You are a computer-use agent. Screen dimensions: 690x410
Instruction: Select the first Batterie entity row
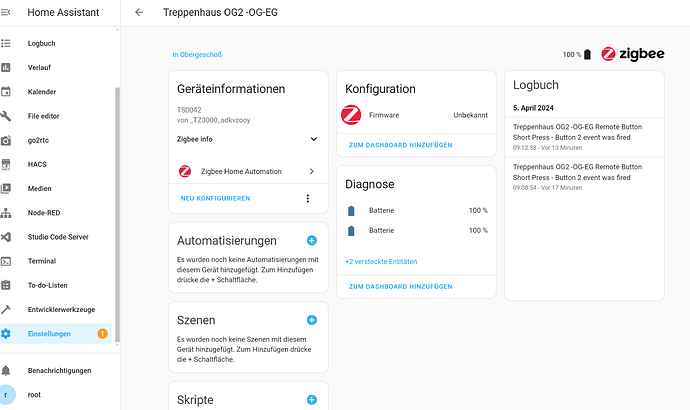click(x=417, y=210)
